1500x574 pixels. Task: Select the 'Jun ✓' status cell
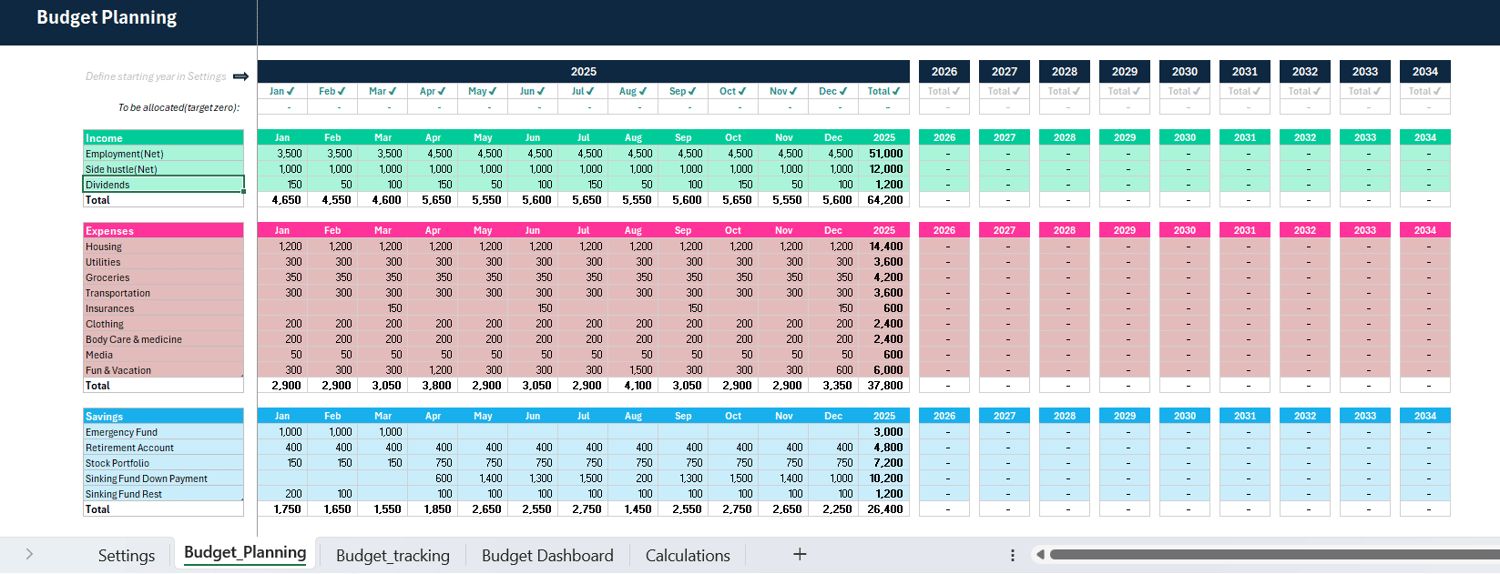(x=533, y=91)
